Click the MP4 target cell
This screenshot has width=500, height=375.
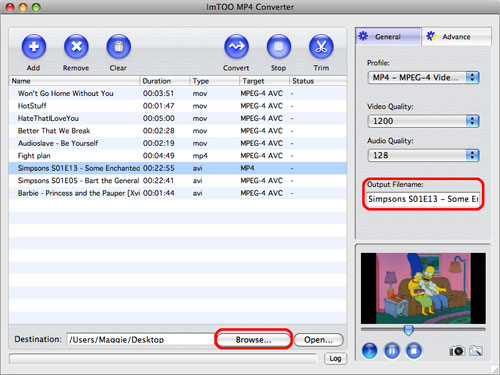[247, 168]
